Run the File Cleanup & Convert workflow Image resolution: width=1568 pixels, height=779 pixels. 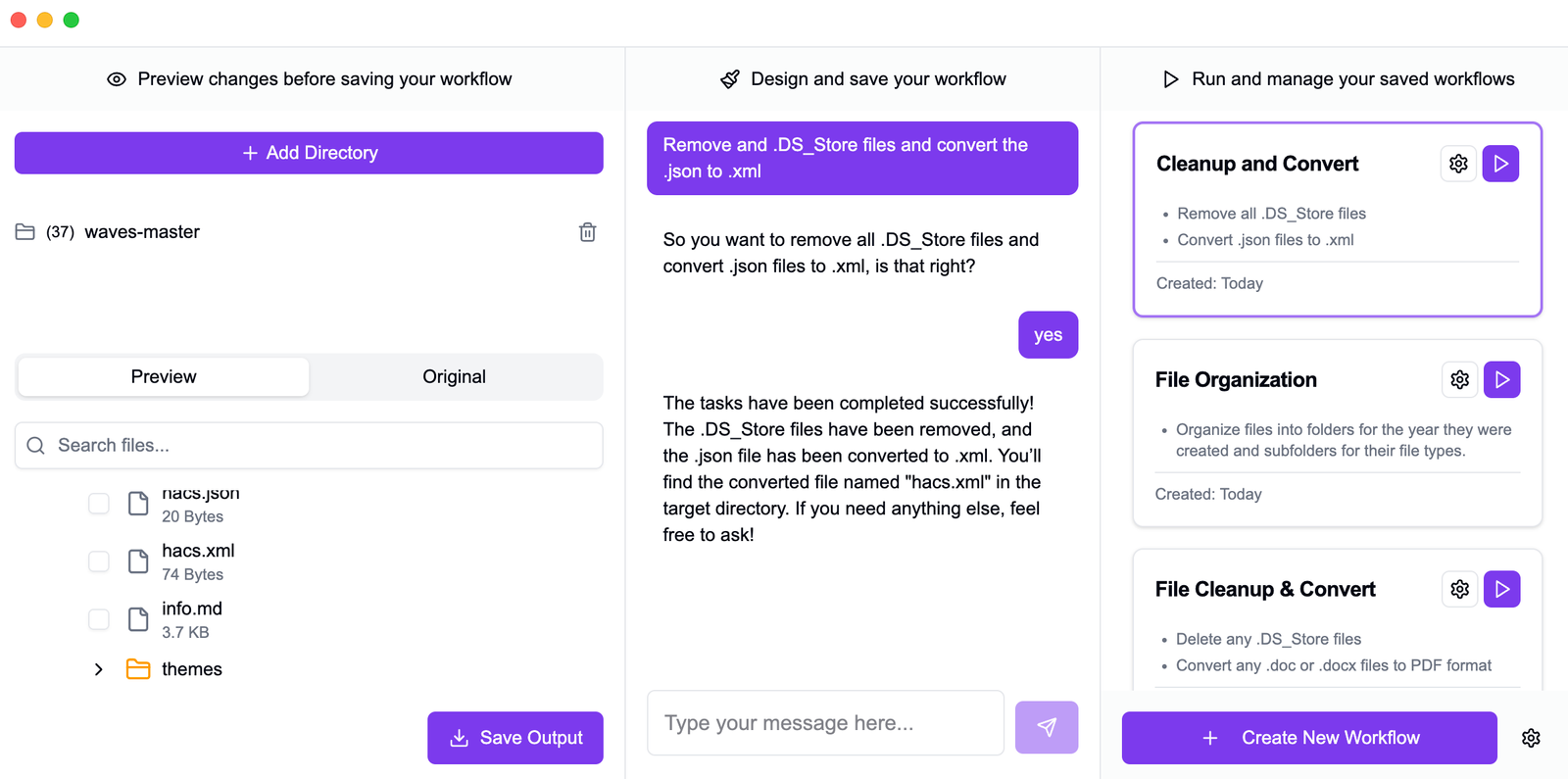[1501, 589]
